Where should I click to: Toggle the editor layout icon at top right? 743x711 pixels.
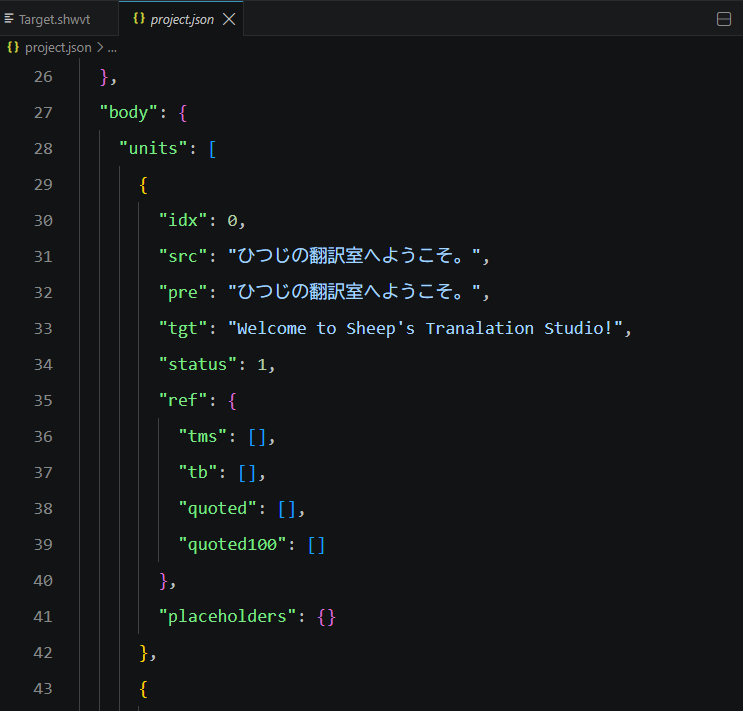[724, 19]
